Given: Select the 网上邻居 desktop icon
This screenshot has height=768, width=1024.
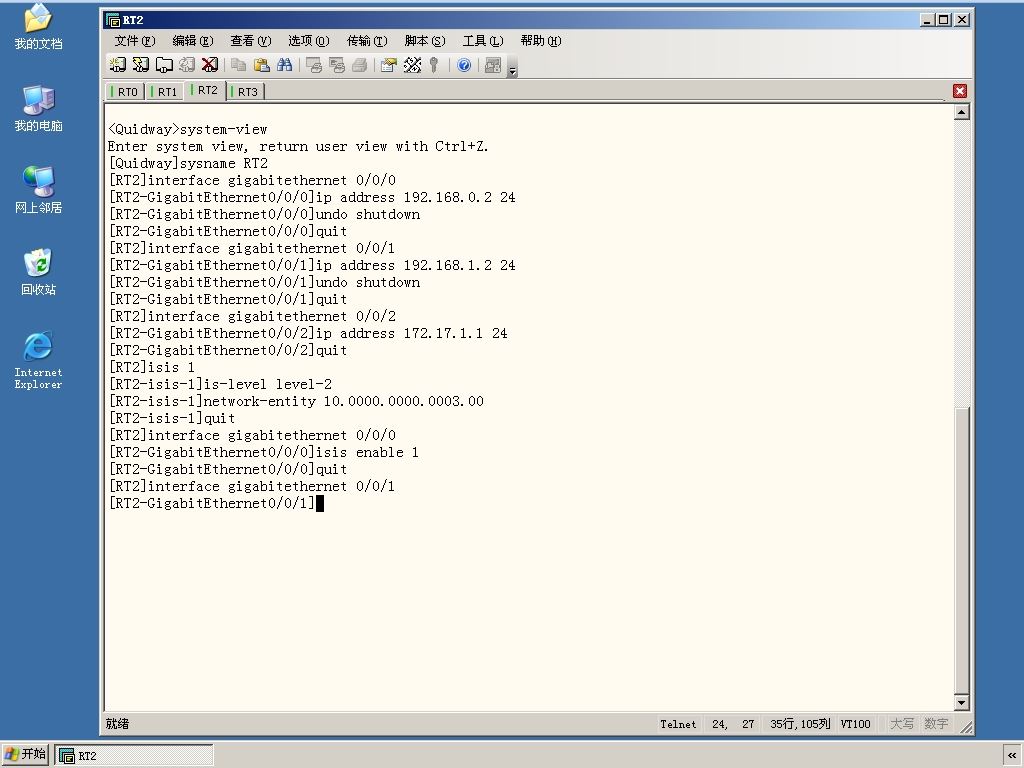Looking at the screenshot, I should pyautogui.click(x=38, y=190).
